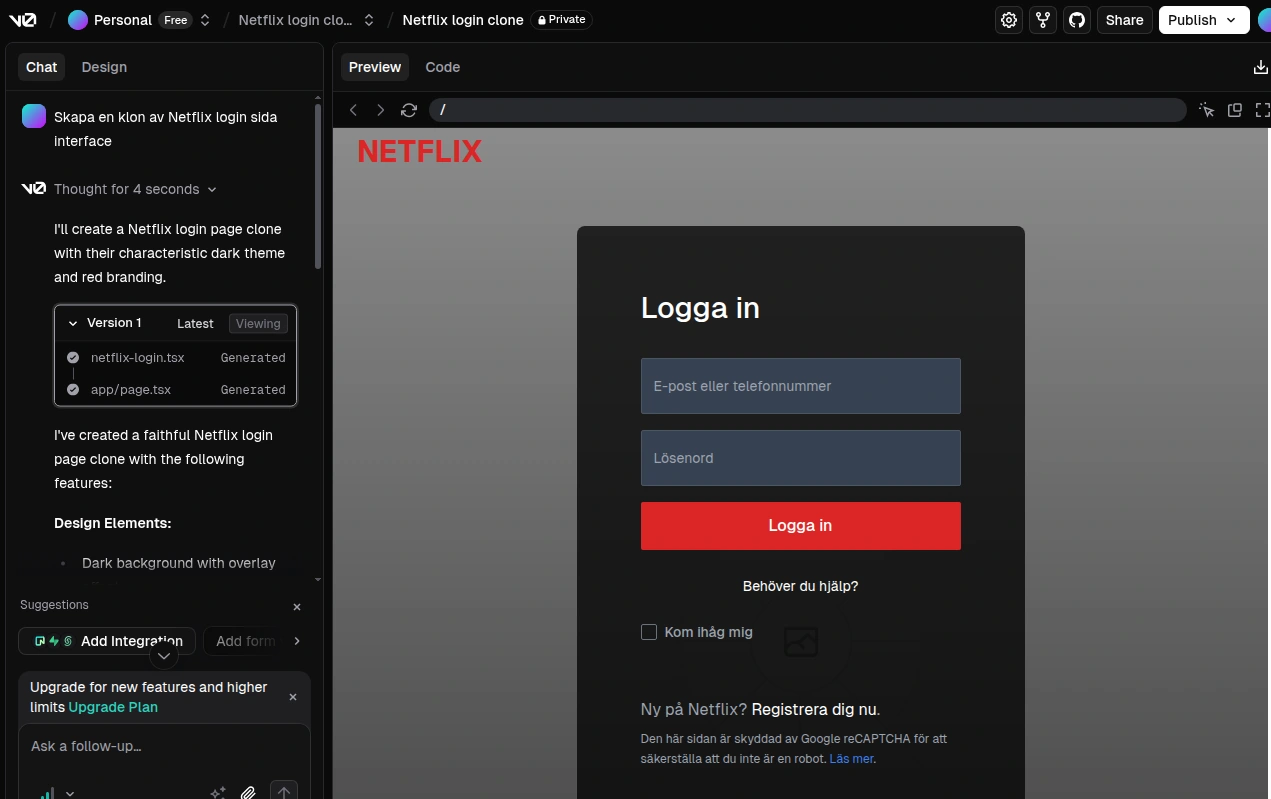
Task: Select the Preview tab
Action: [x=375, y=67]
